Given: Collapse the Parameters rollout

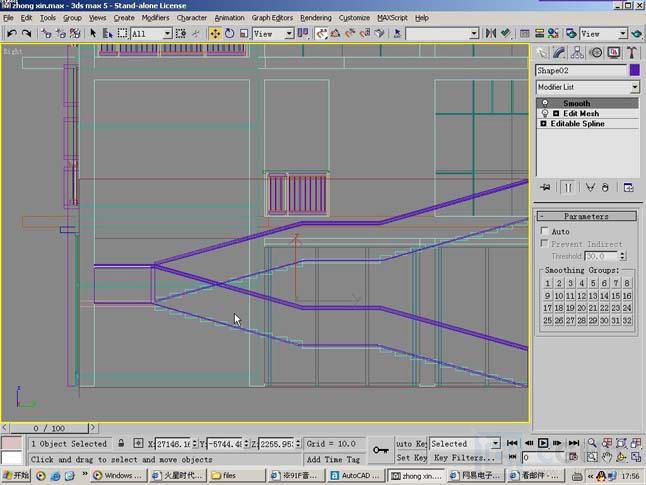Looking at the screenshot, I should [x=586, y=216].
